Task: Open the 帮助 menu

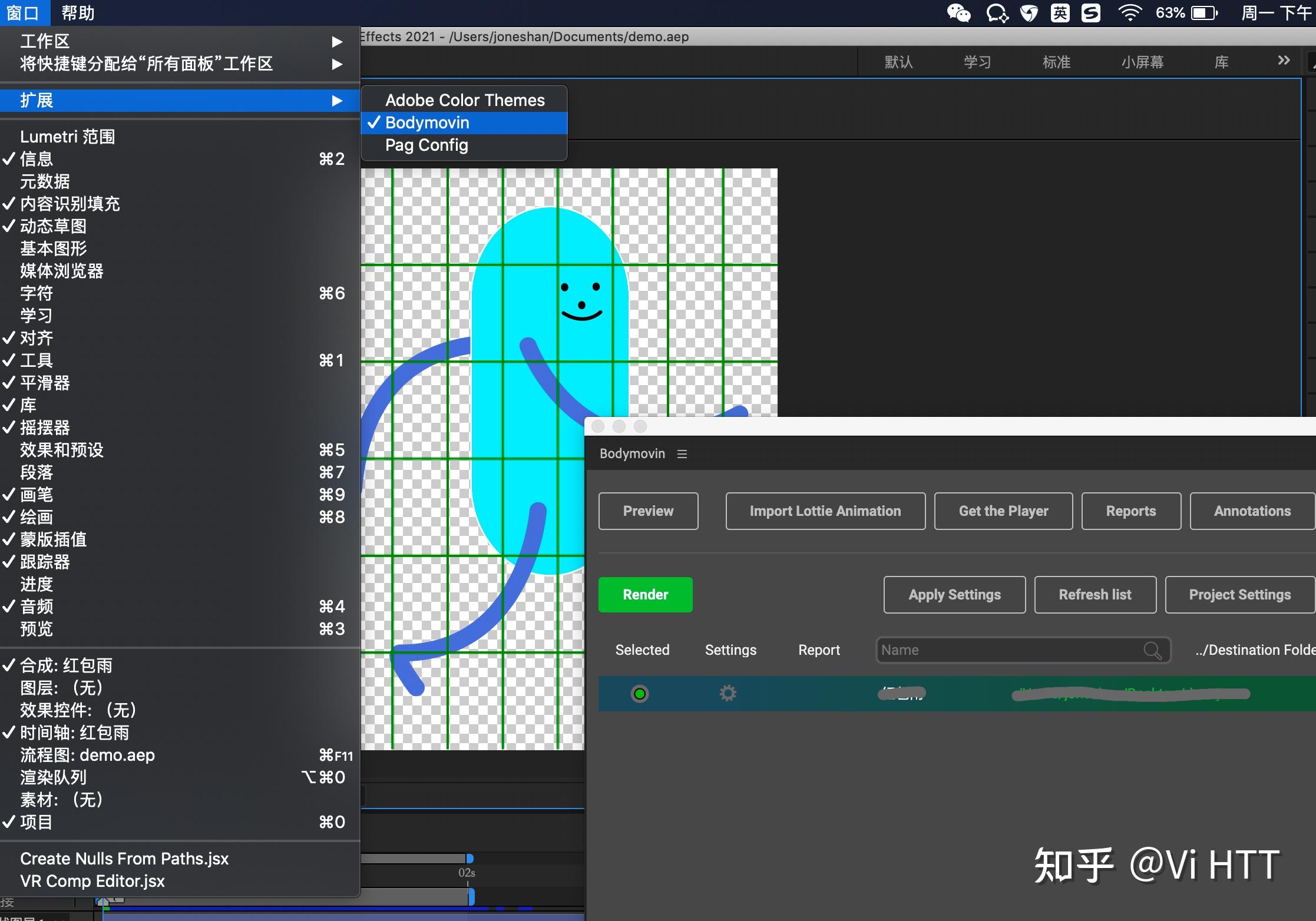Action: (x=78, y=12)
